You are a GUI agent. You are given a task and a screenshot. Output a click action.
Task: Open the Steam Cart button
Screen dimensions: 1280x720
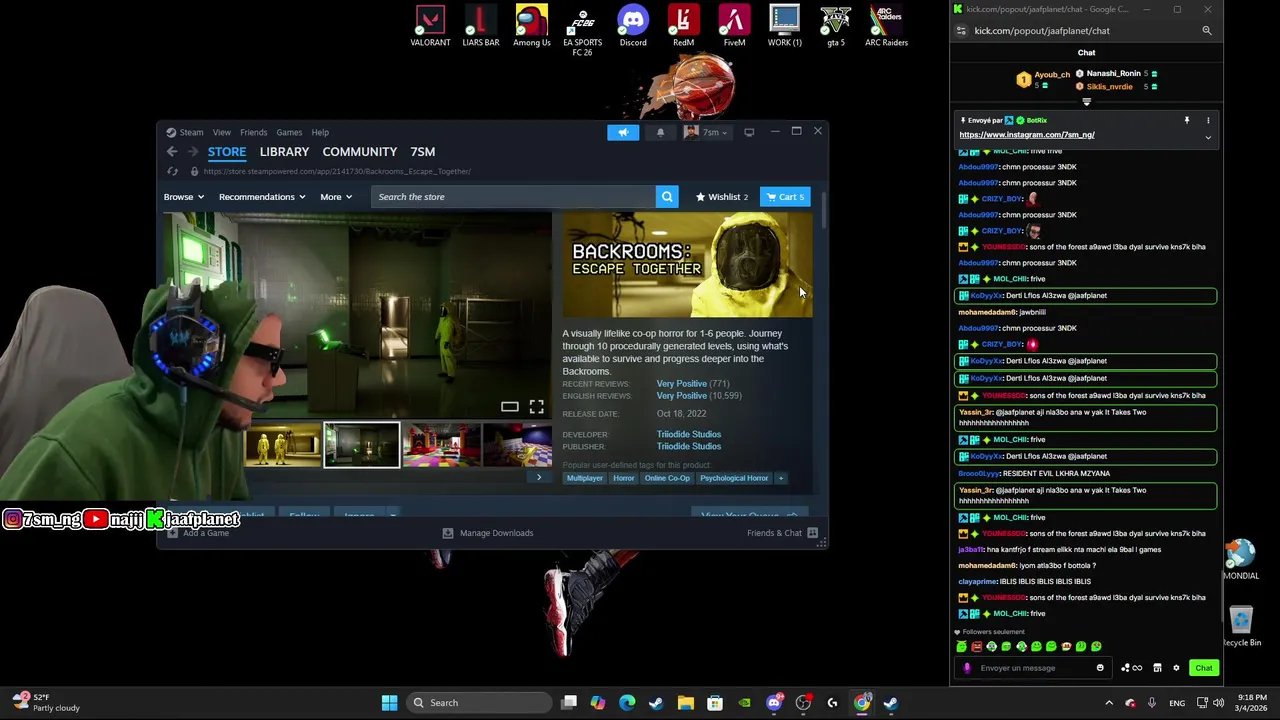click(785, 197)
